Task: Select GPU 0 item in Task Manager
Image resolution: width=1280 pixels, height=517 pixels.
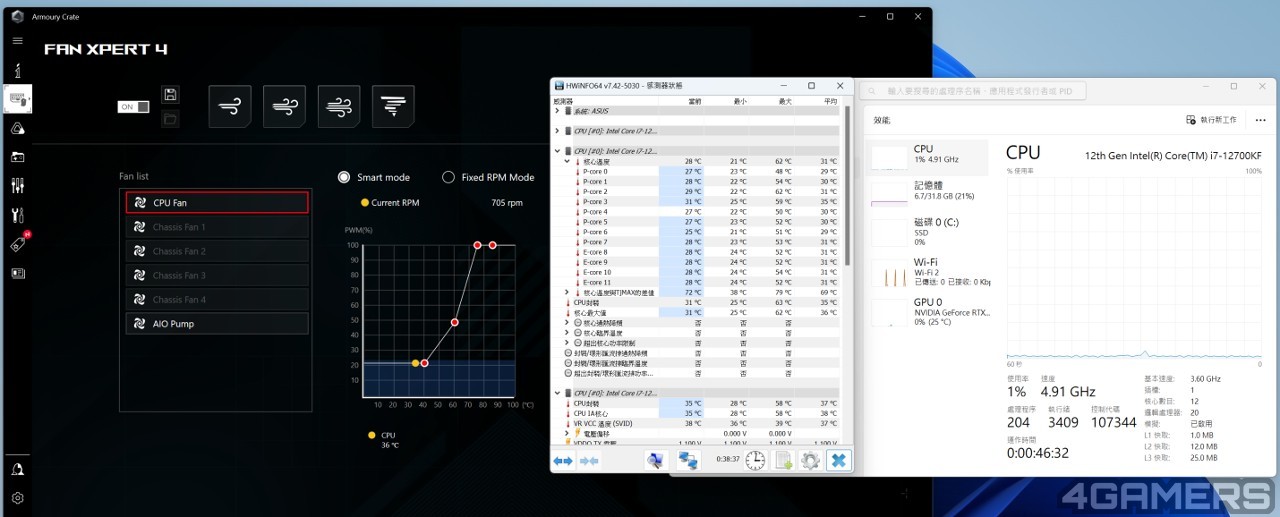Action: pyautogui.click(x=927, y=312)
